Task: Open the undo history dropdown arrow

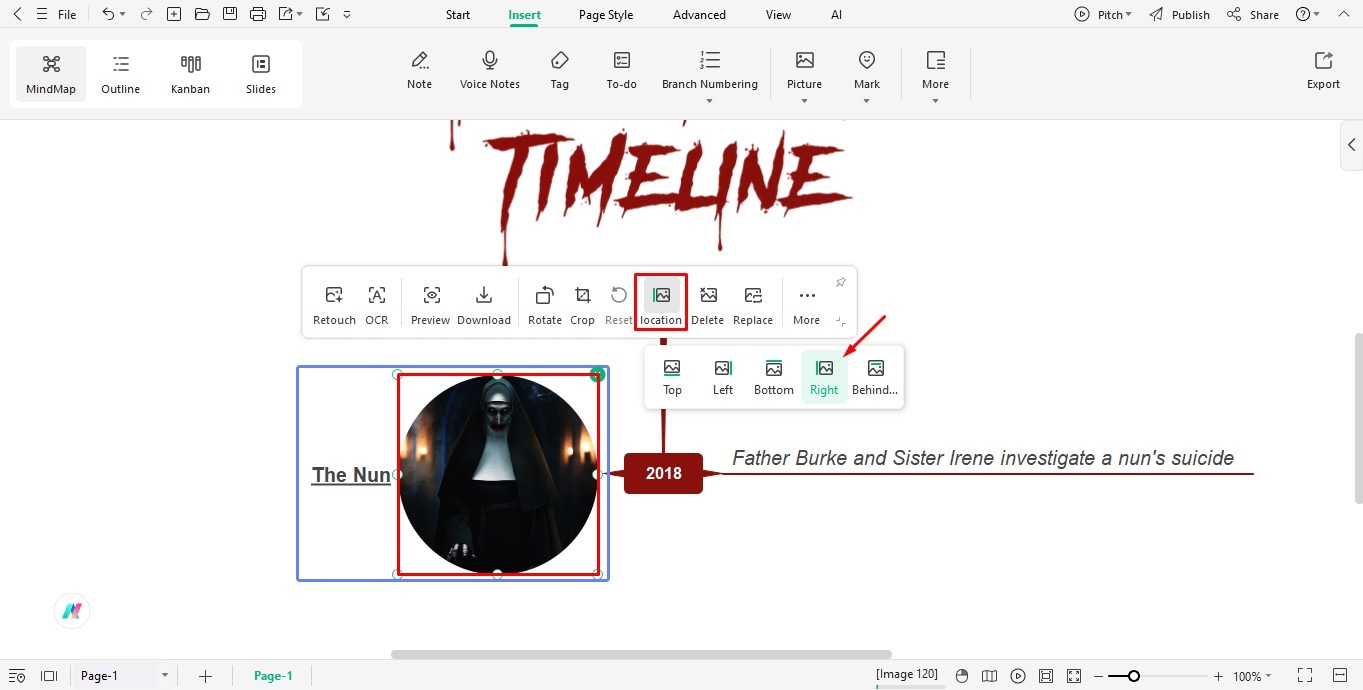Action: [123, 14]
